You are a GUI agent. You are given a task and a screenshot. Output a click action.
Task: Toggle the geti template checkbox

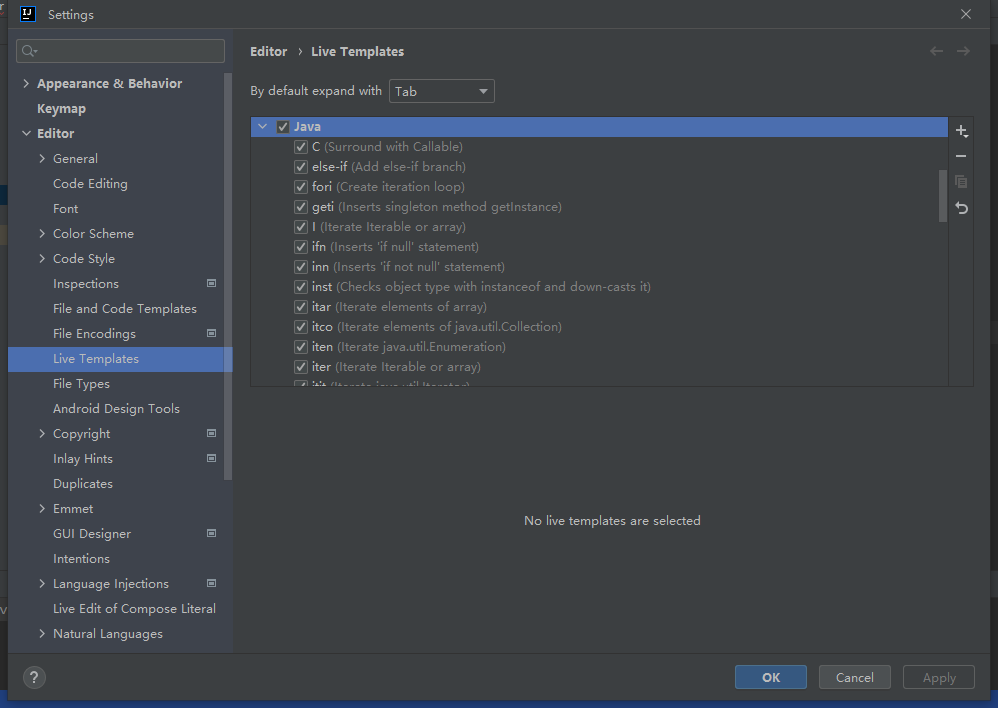301,207
